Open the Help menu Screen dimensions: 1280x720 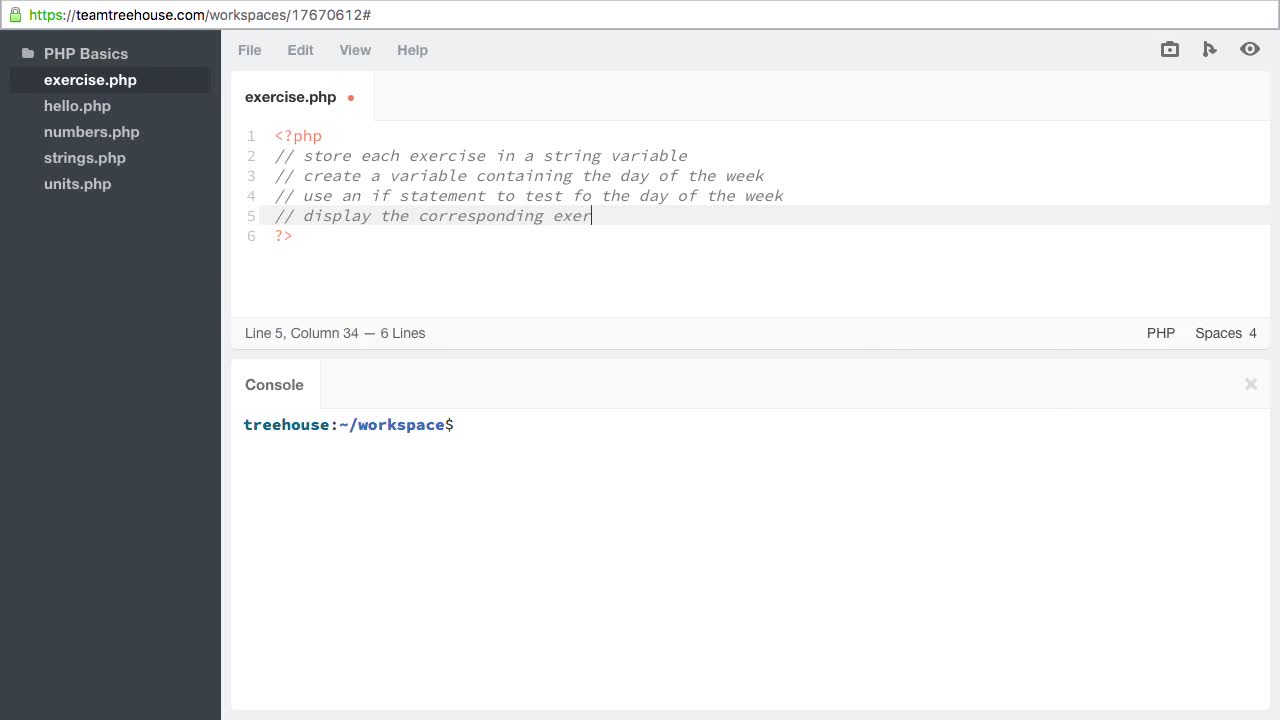[412, 50]
